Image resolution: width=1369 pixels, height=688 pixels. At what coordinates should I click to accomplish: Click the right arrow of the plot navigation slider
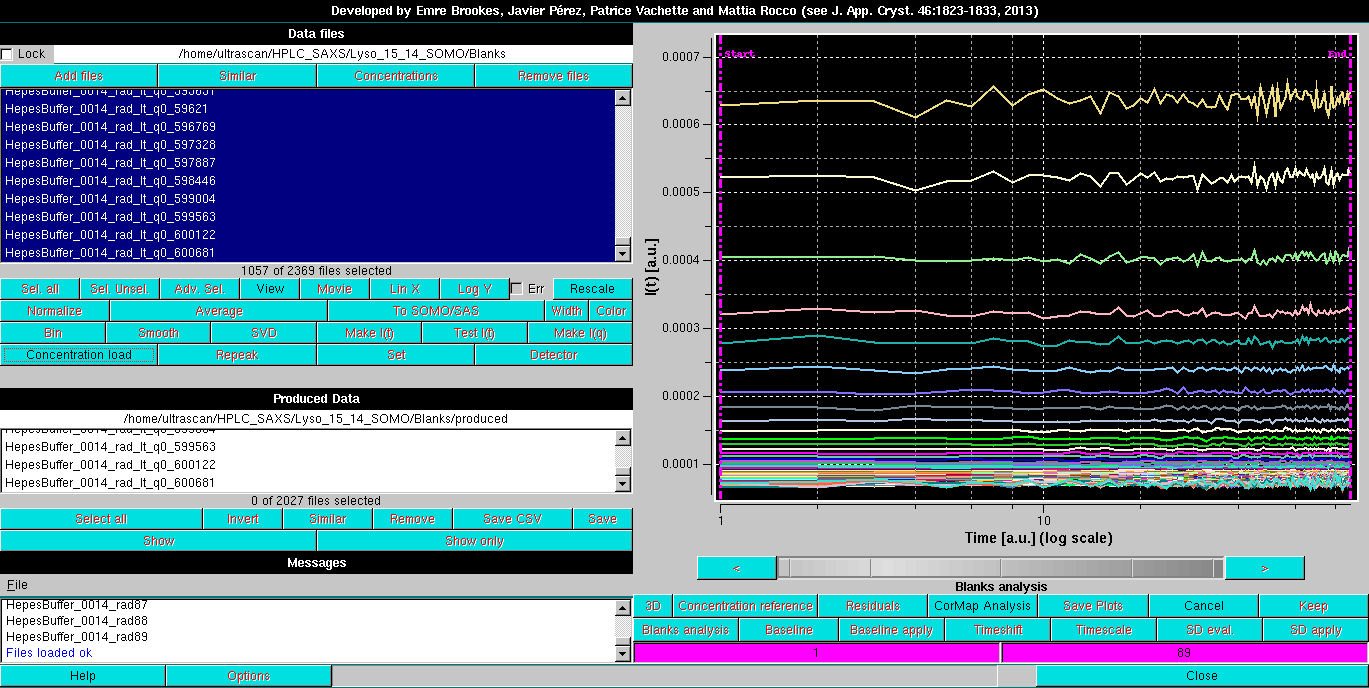[1263, 567]
